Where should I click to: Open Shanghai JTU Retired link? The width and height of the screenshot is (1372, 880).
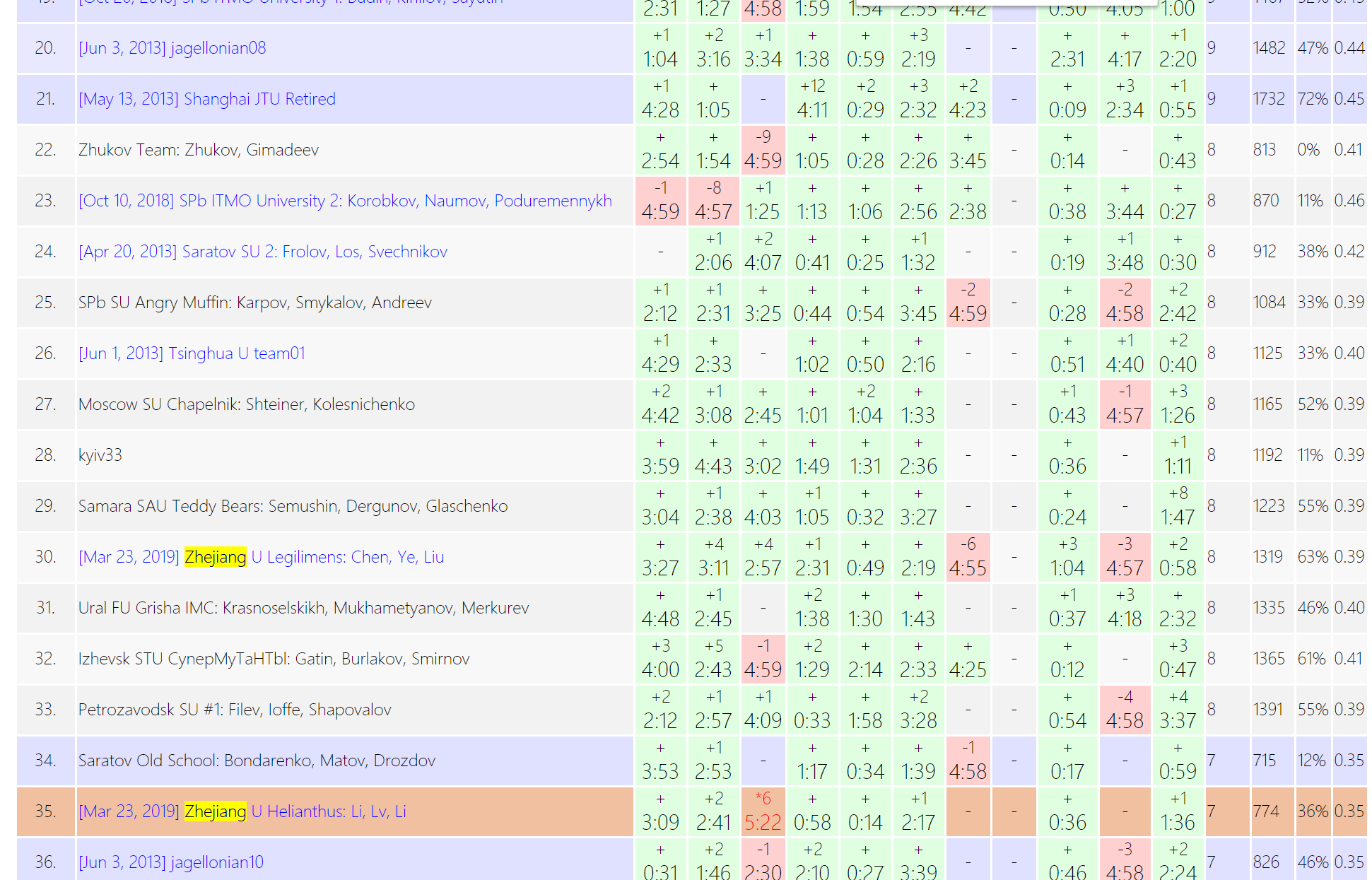tap(206, 99)
